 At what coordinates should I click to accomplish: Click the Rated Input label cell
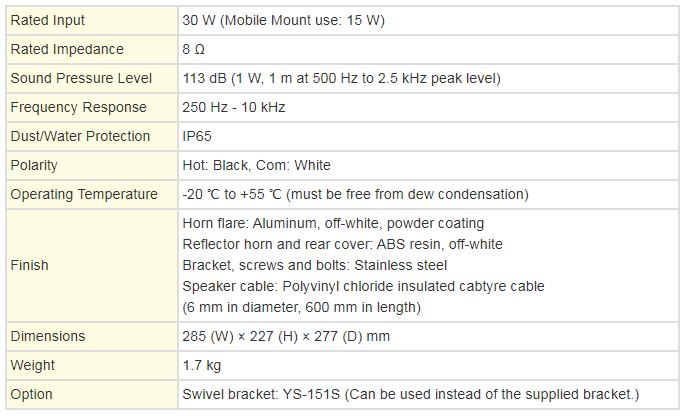pyautogui.click(x=47, y=20)
